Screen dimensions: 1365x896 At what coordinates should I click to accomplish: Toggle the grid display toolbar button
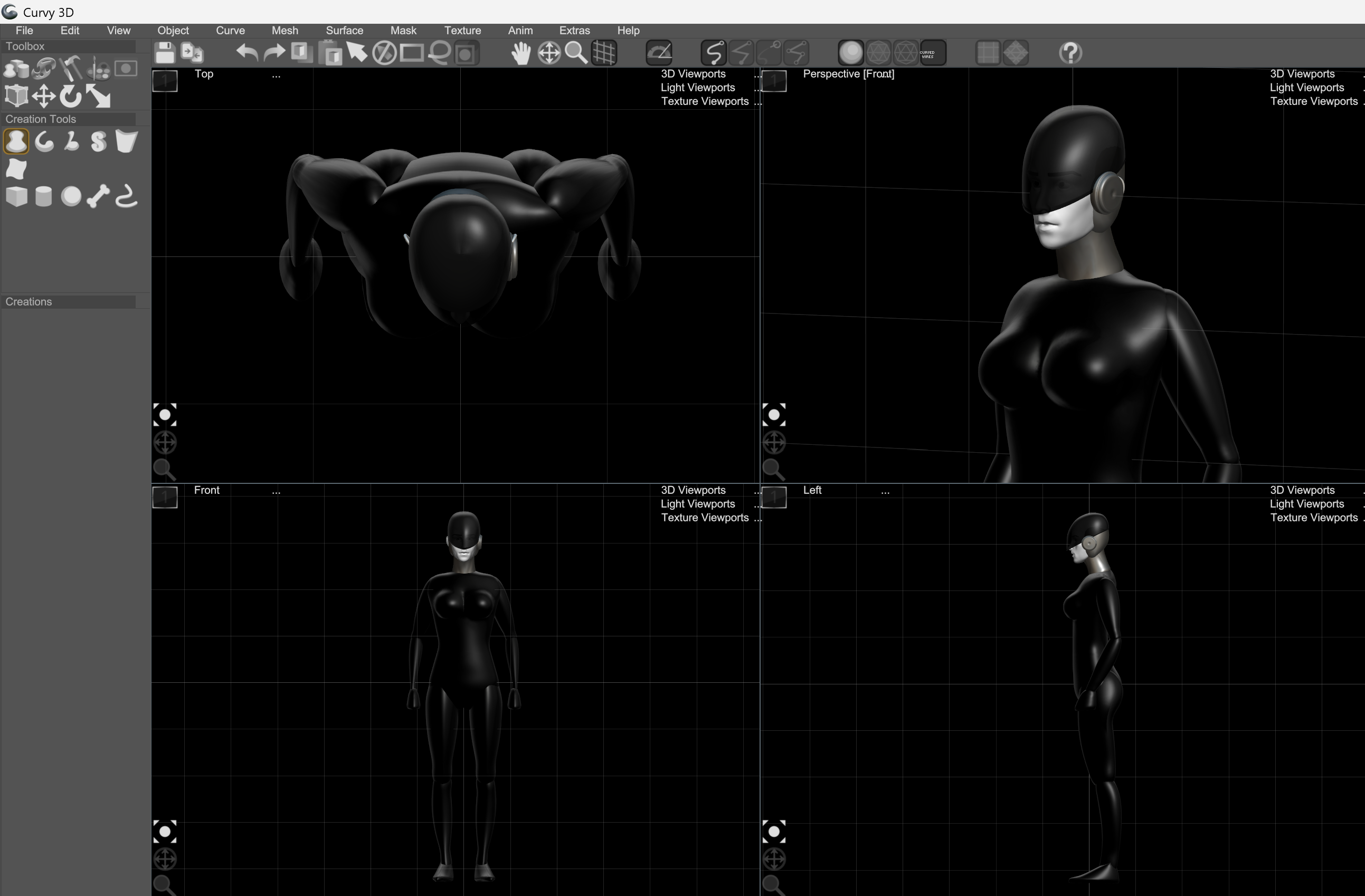coord(604,53)
